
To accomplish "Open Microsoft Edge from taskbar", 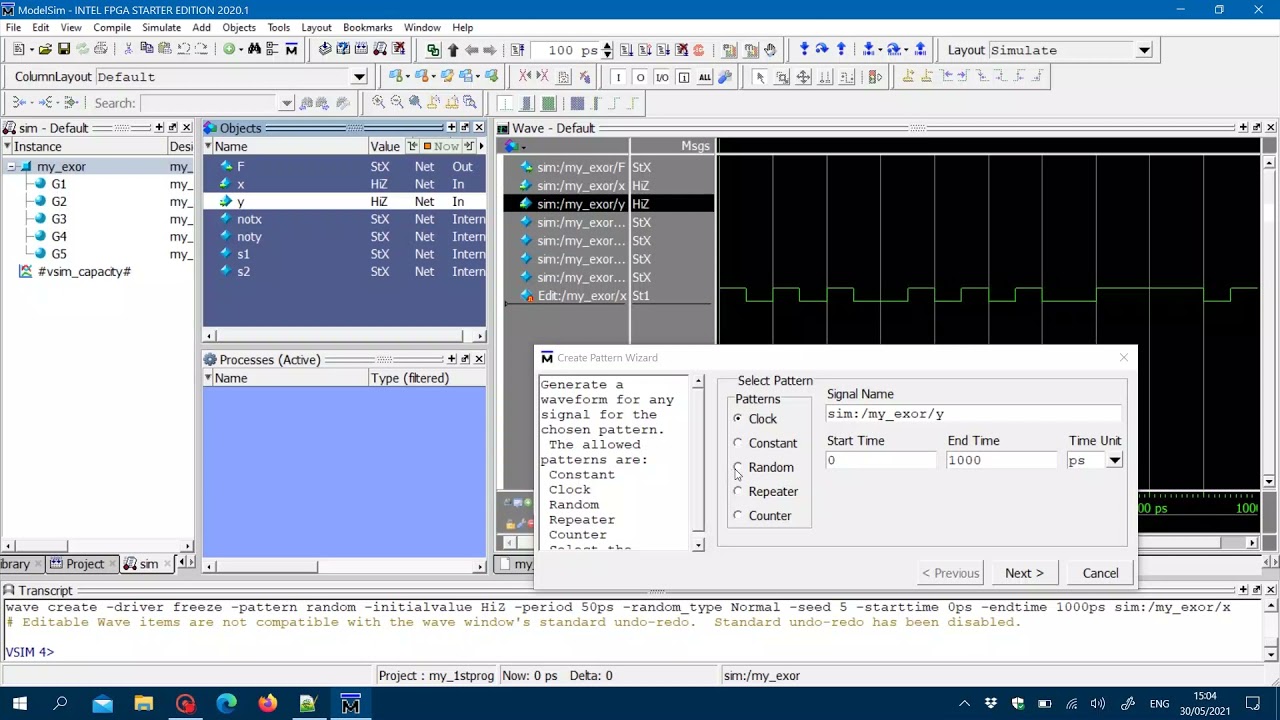I will coord(226,704).
